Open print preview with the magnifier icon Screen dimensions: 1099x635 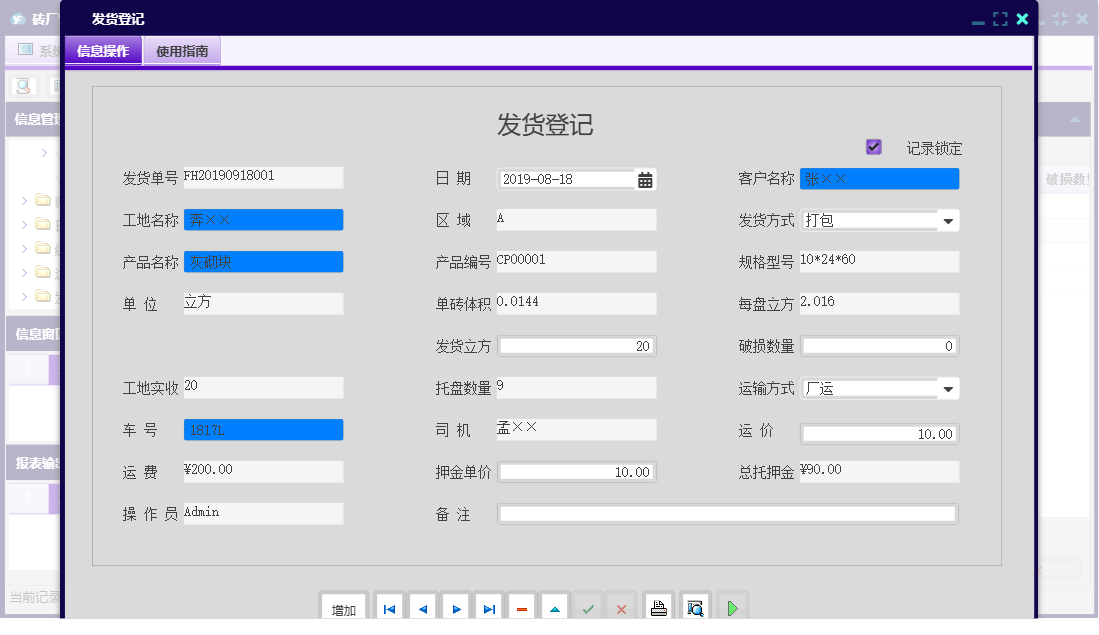[x=694, y=605]
